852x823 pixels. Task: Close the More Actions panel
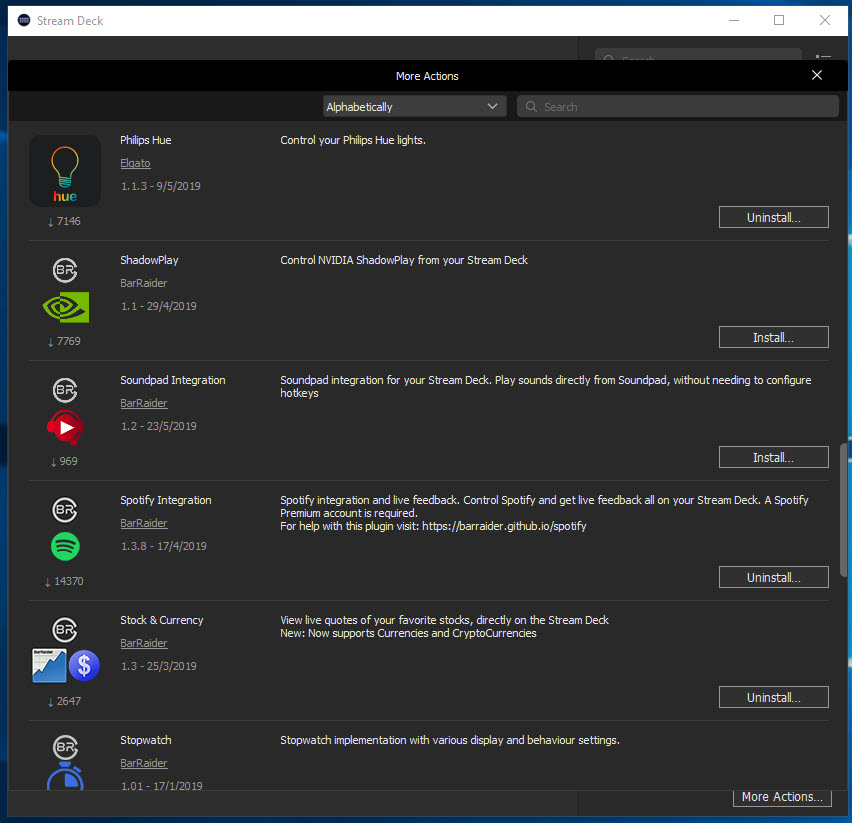click(817, 75)
